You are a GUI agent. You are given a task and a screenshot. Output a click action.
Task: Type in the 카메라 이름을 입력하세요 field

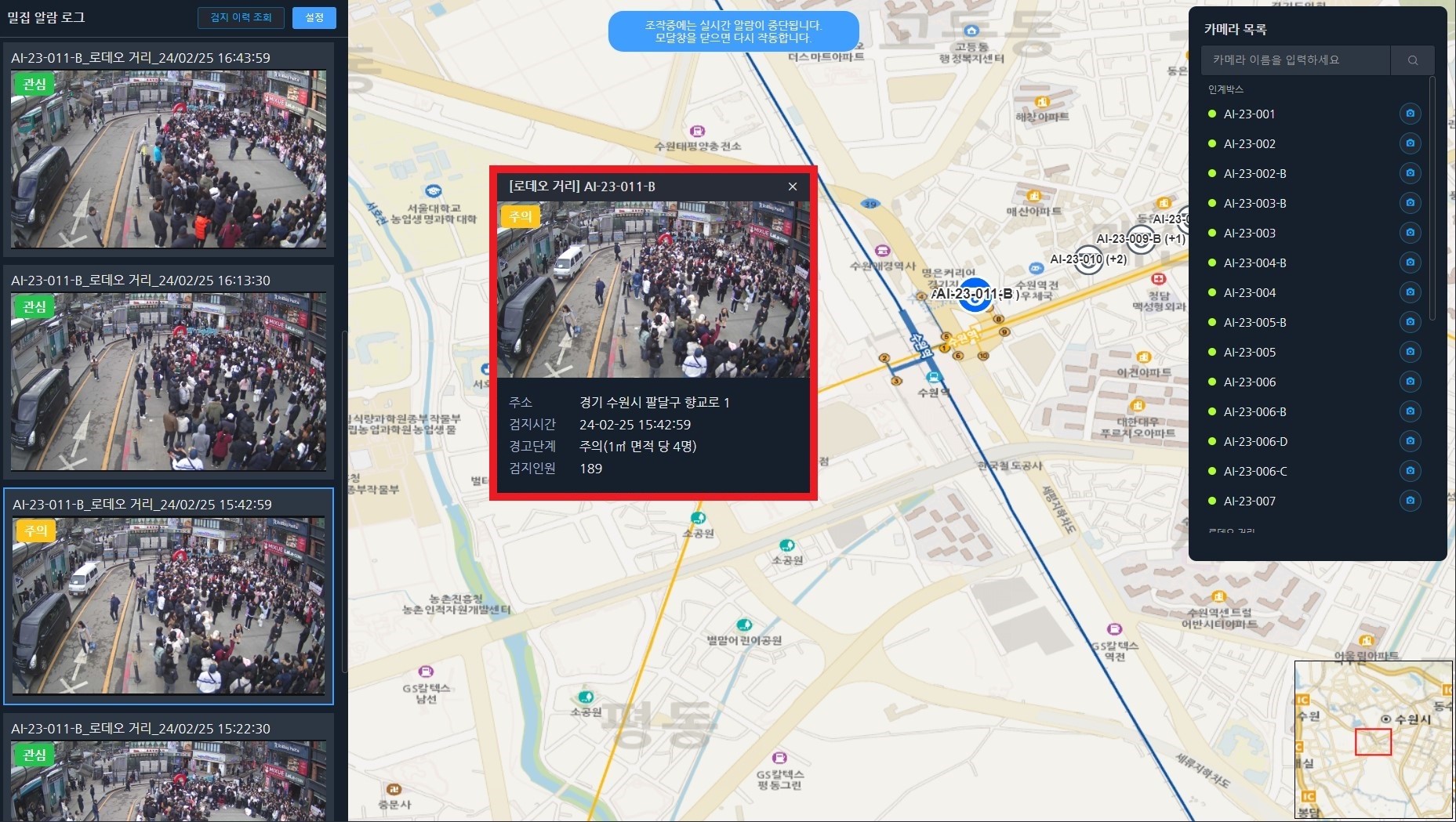(x=1295, y=60)
